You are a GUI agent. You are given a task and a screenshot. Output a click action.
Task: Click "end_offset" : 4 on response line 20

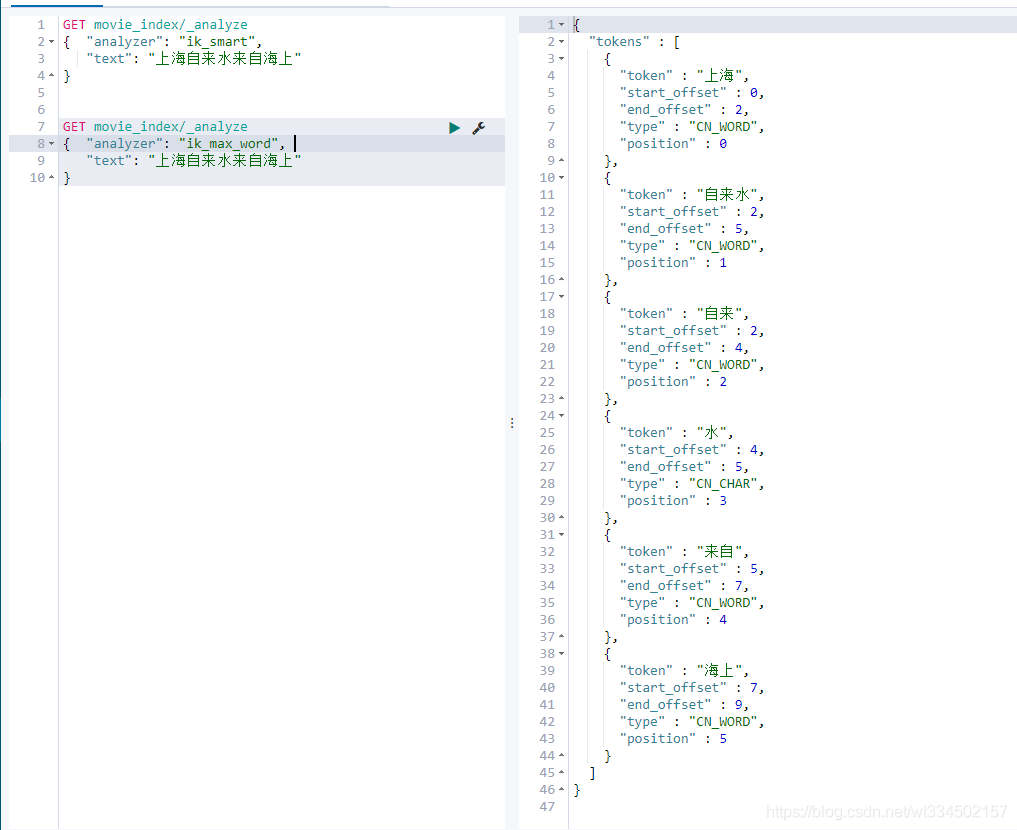681,348
